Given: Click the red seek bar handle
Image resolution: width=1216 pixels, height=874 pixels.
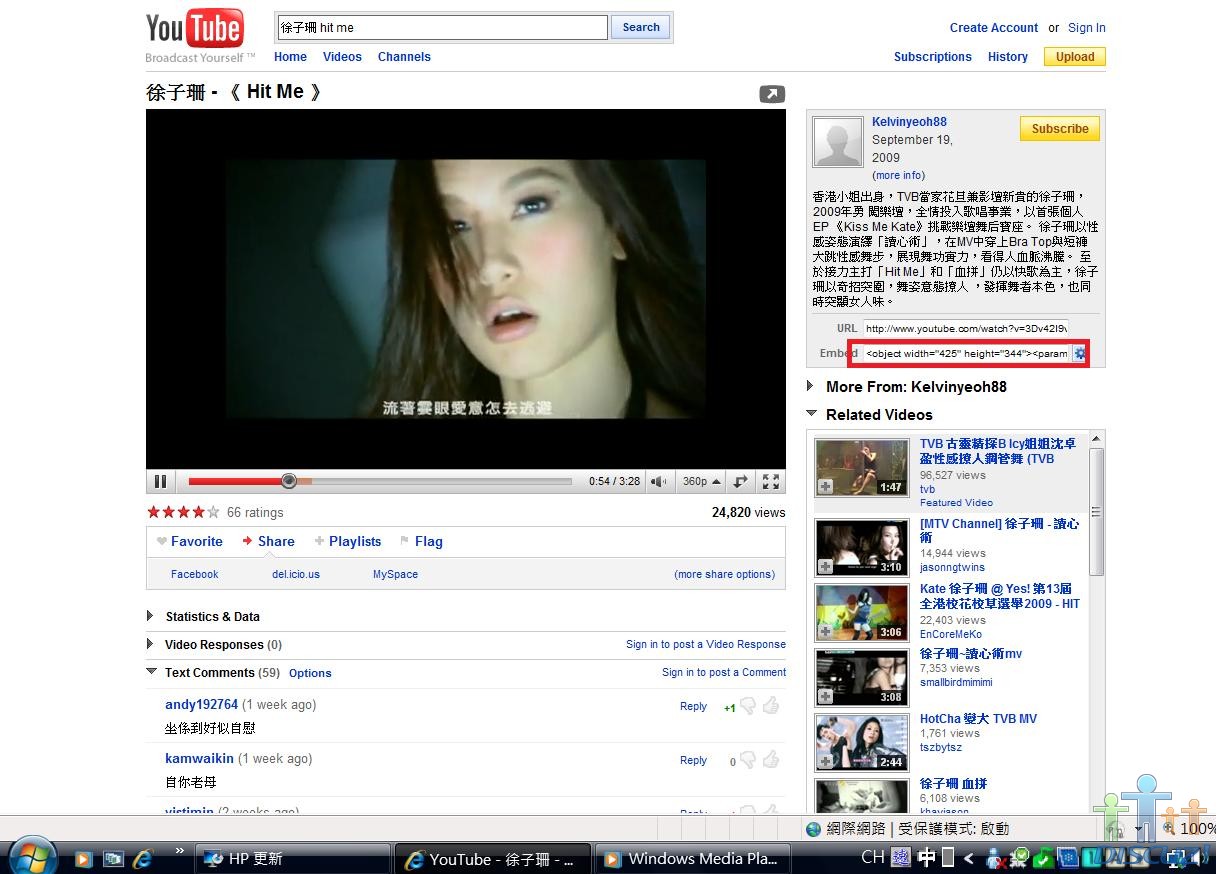Looking at the screenshot, I should [x=289, y=481].
